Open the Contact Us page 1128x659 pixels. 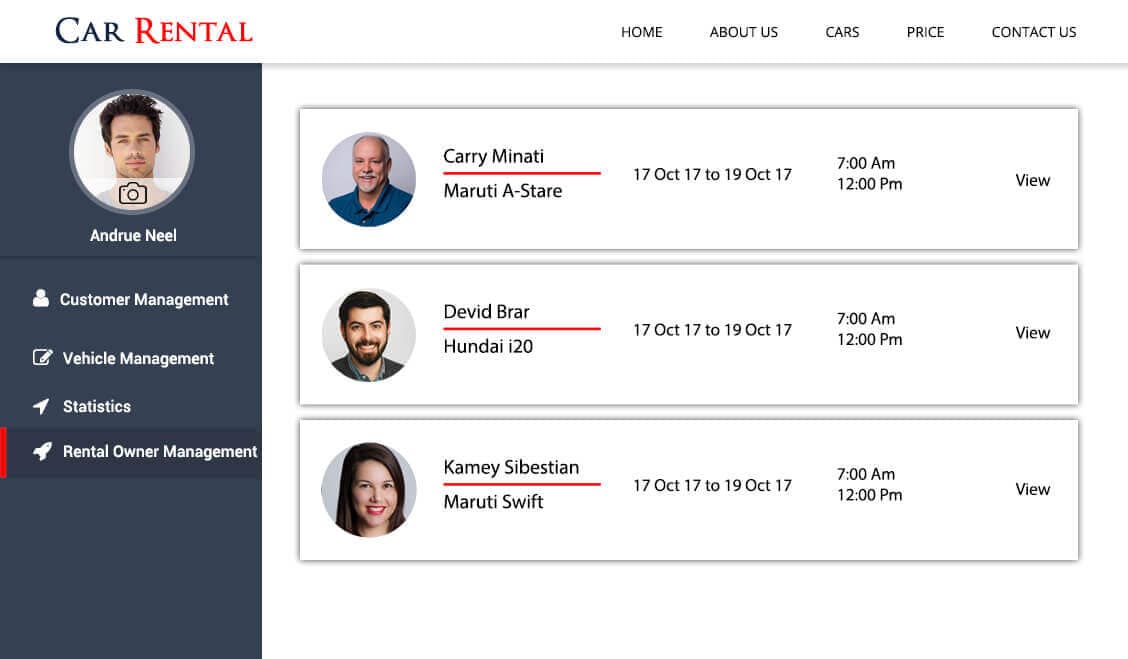1033,32
